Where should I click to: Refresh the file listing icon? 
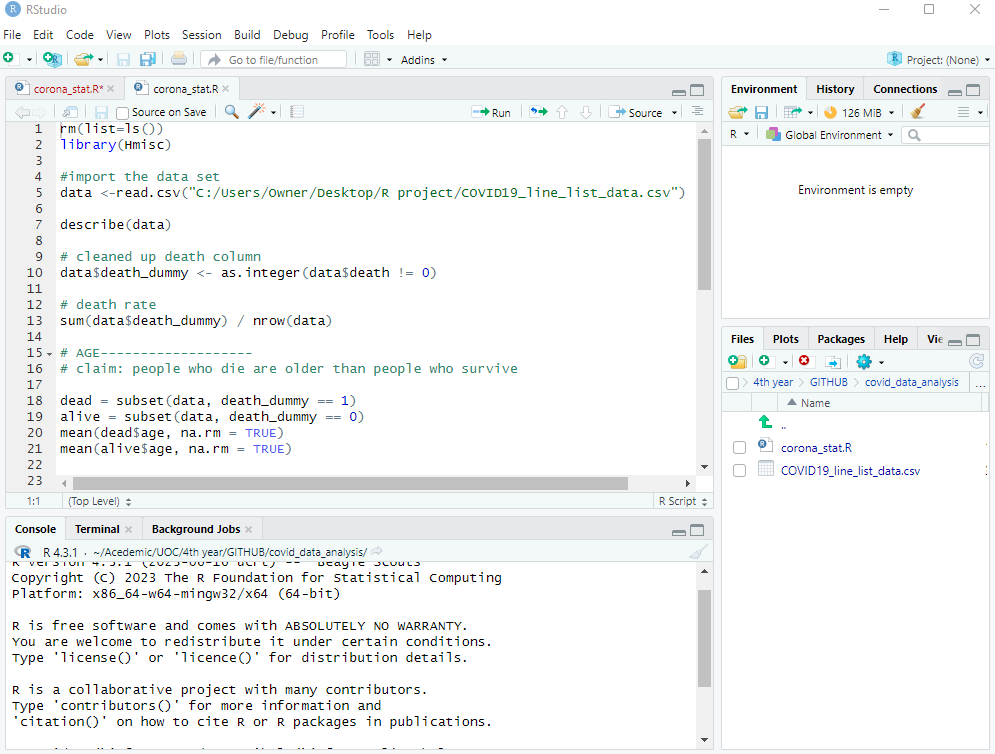click(x=976, y=361)
